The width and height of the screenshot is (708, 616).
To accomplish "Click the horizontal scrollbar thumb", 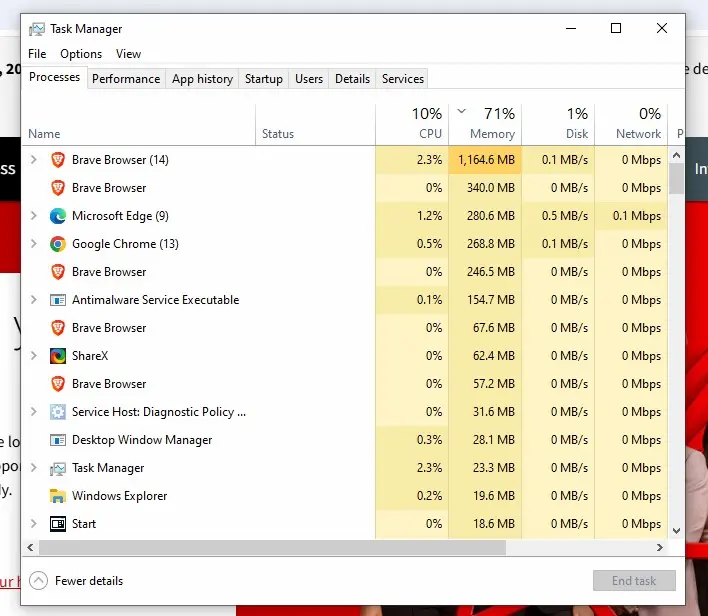I will coord(272,547).
